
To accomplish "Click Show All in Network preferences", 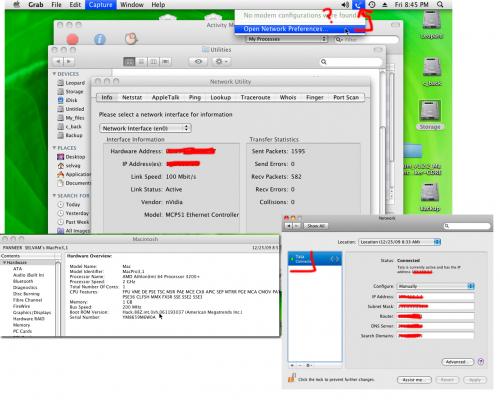I will (x=316, y=226).
